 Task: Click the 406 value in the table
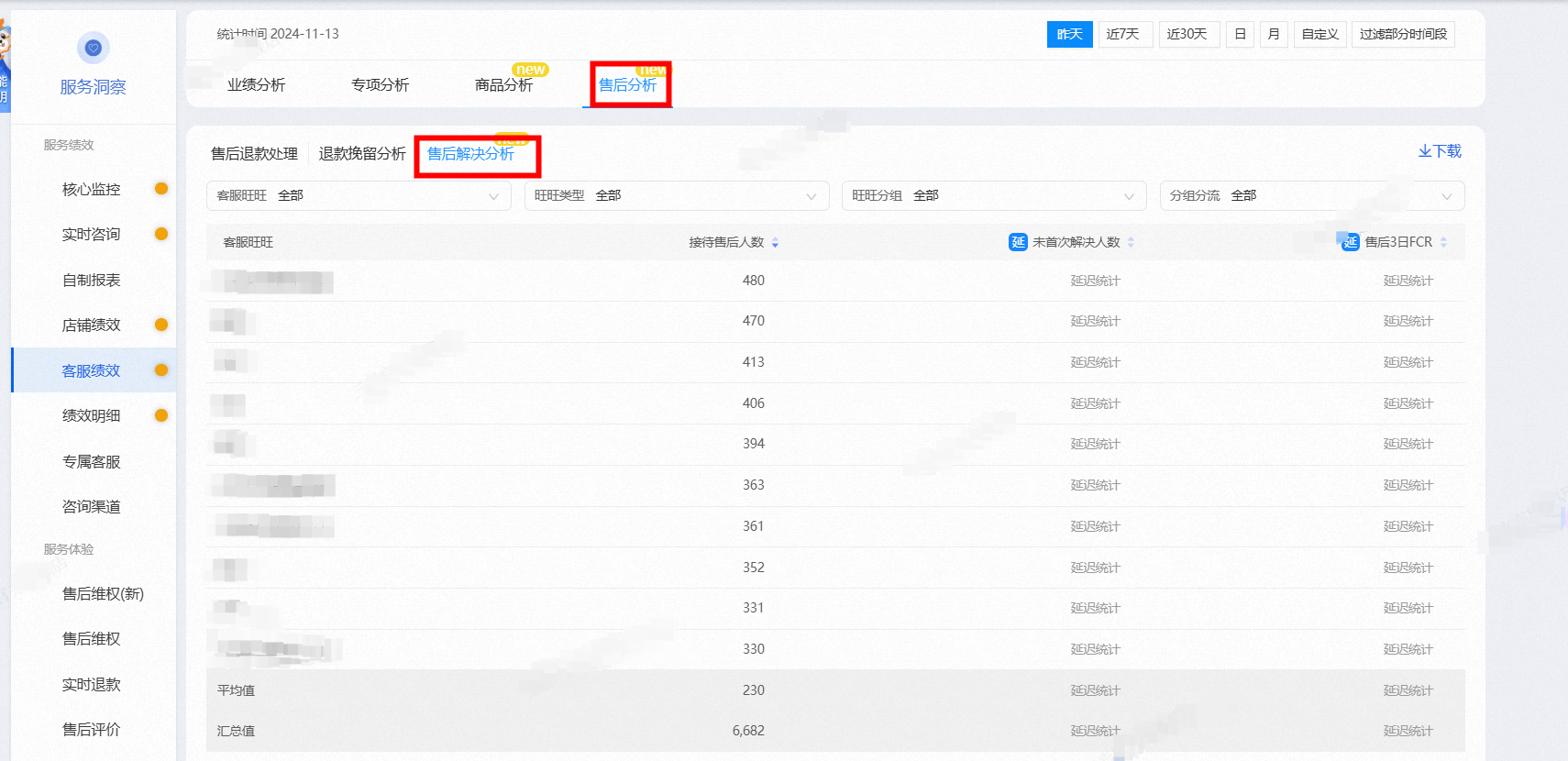pos(754,403)
